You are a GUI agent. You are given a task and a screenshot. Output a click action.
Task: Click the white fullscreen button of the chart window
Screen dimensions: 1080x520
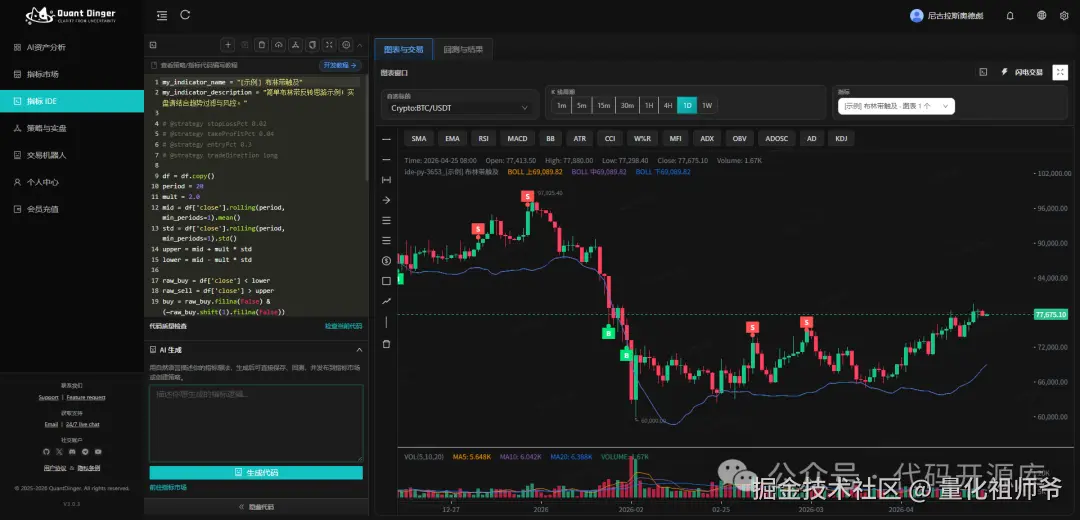click(1060, 72)
